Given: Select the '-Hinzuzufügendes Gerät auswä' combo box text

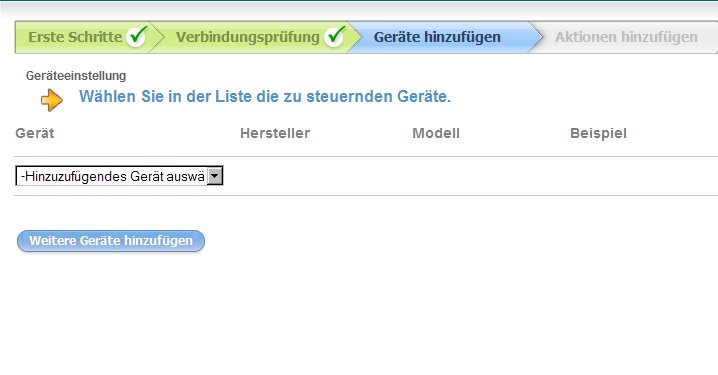Looking at the screenshot, I should click(112, 176).
